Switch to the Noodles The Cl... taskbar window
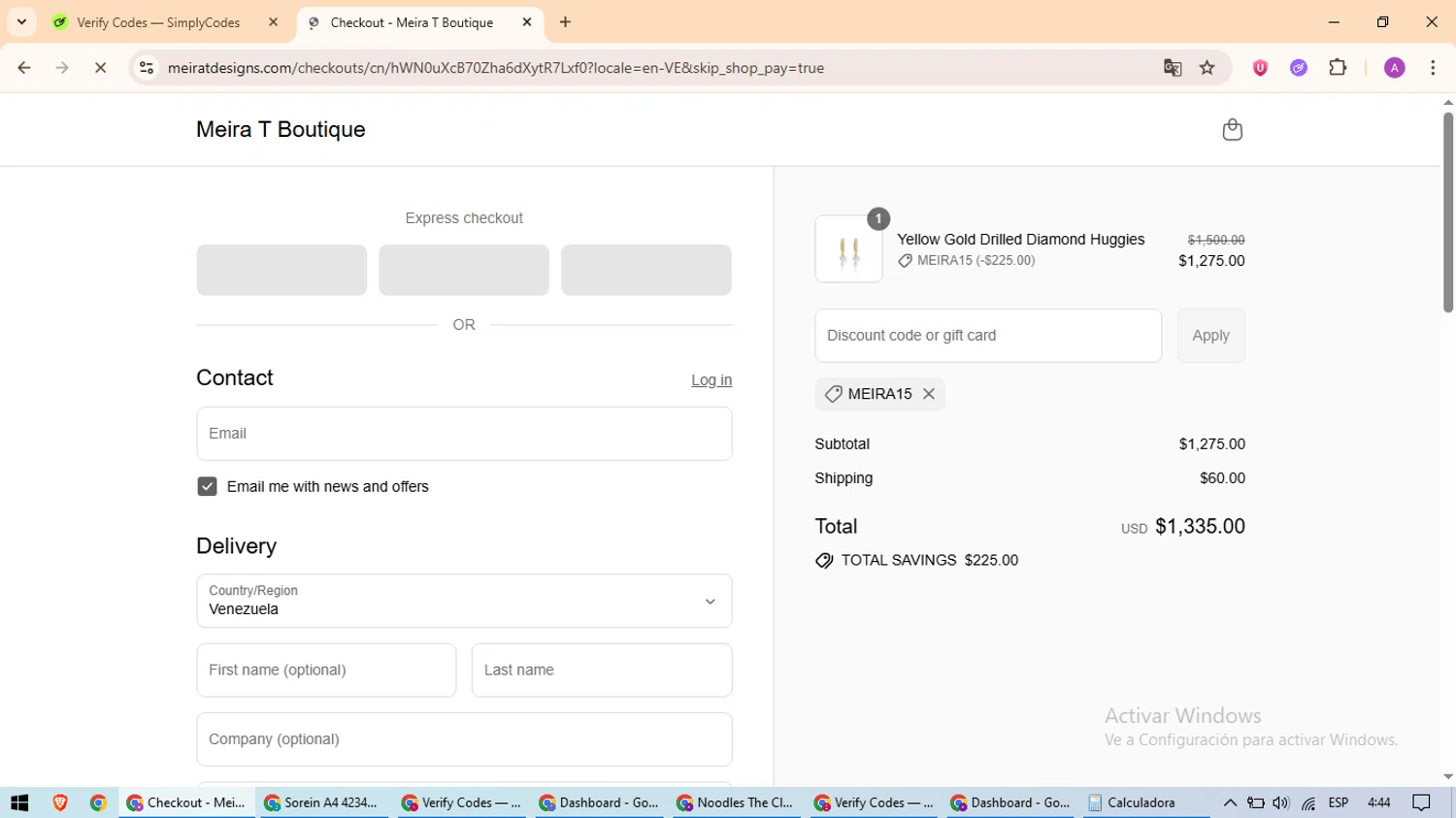1456x818 pixels. pyautogui.click(x=735, y=802)
